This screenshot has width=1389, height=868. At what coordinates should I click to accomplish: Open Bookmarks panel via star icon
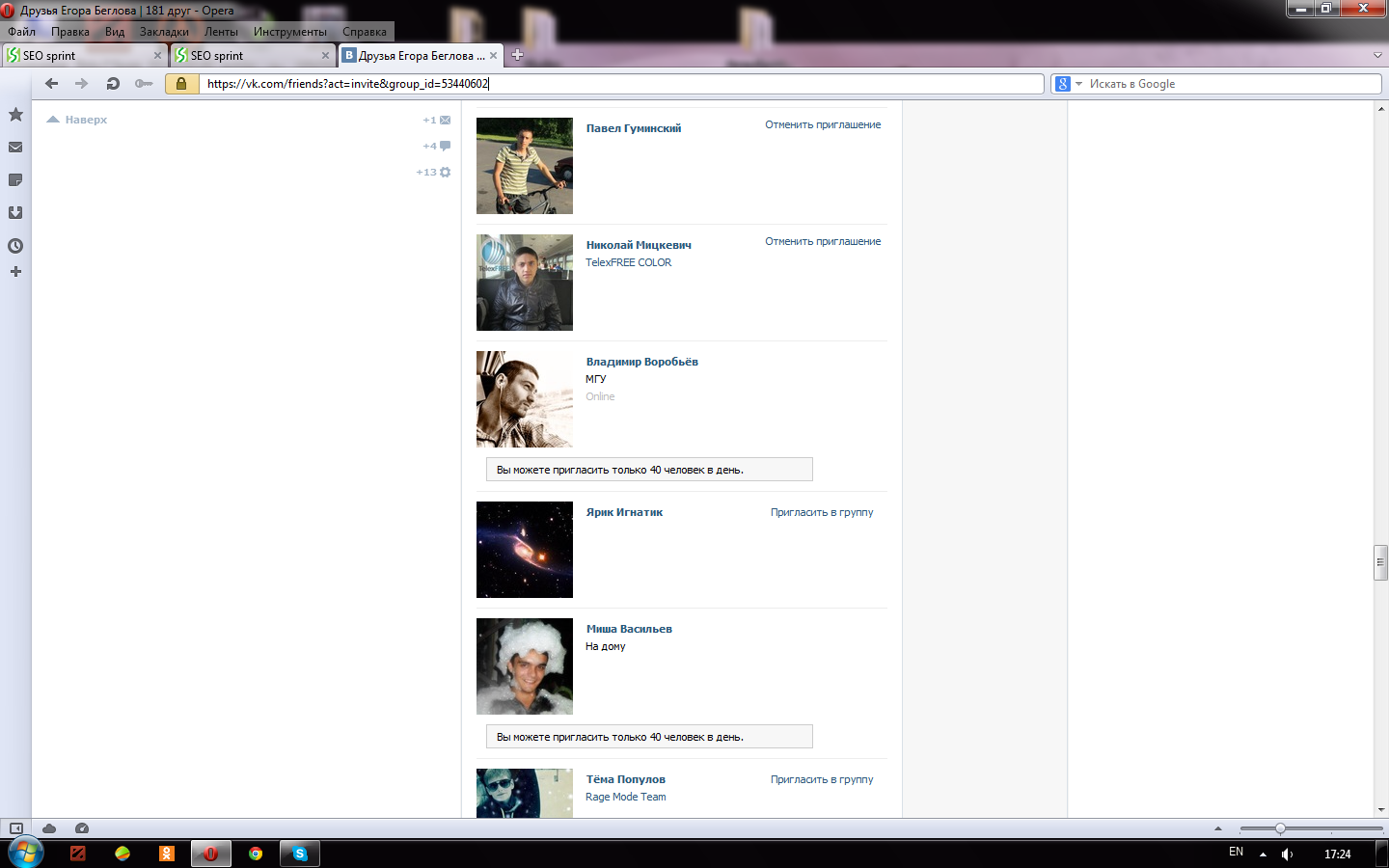(x=15, y=115)
